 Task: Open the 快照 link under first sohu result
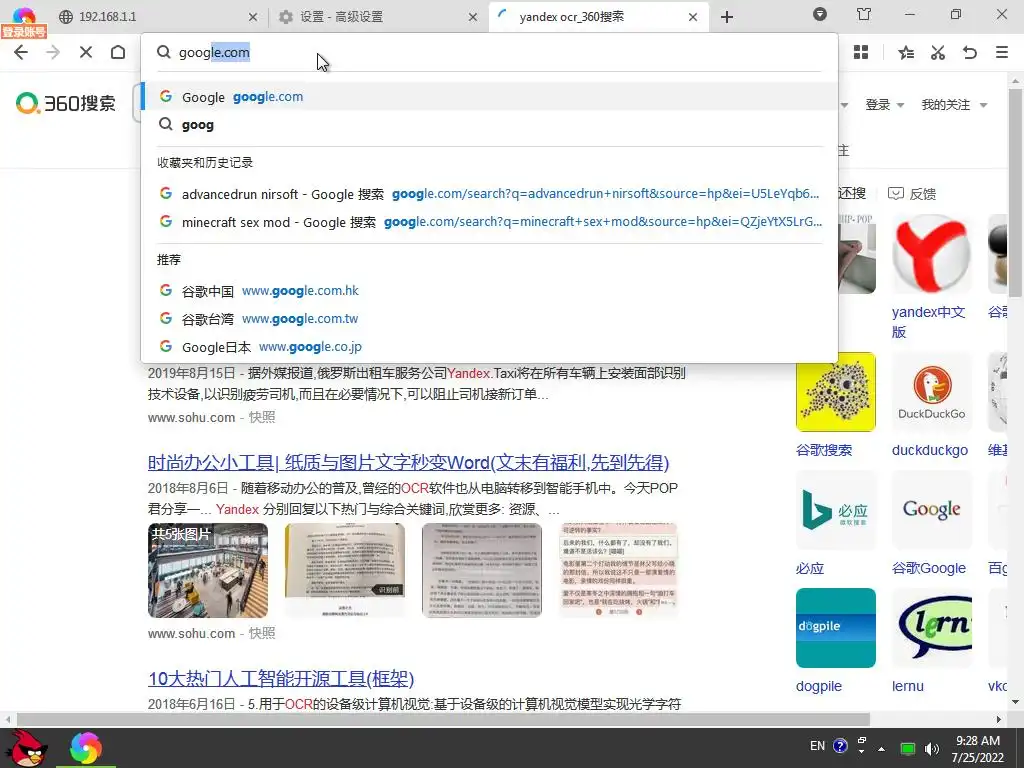[x=262, y=417]
